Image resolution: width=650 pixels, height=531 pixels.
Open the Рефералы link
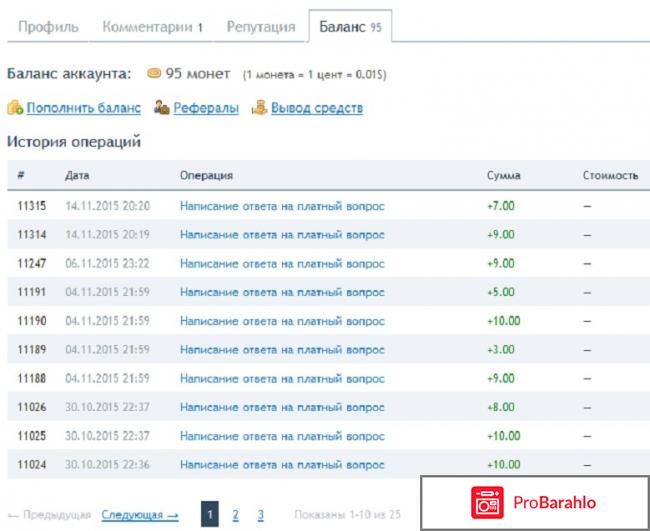205,108
